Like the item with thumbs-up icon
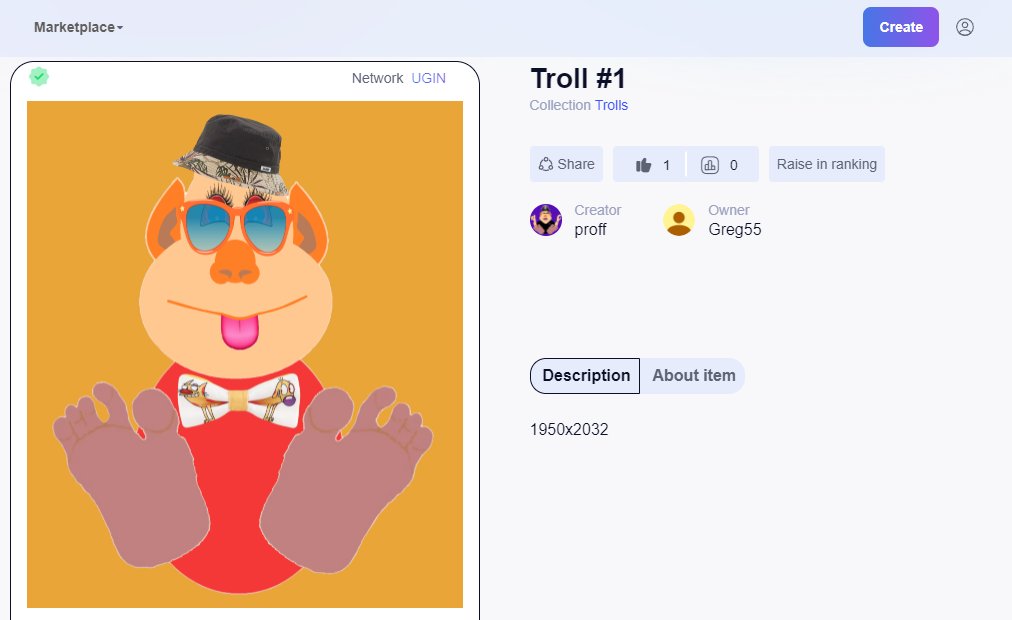1012x620 pixels. pos(643,165)
